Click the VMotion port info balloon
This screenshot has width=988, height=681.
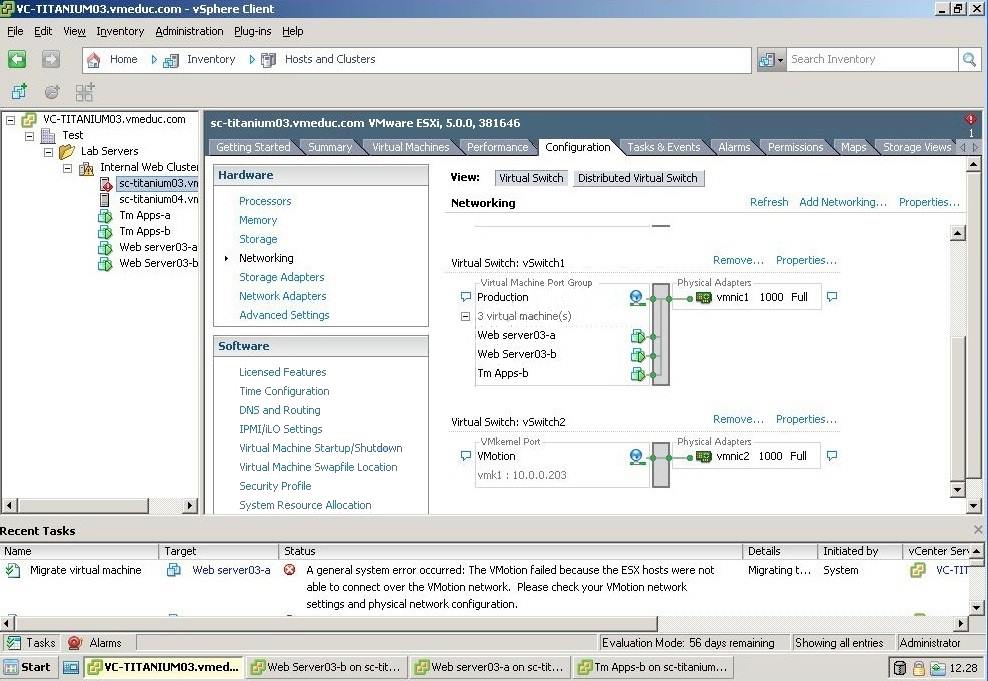[x=466, y=455]
